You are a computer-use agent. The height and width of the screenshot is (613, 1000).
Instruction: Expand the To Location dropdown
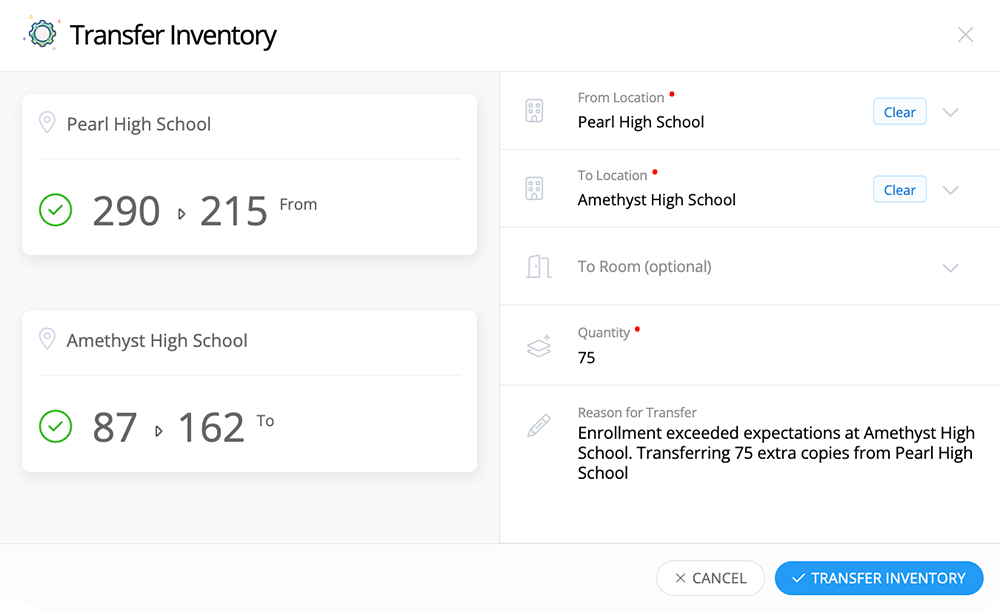click(950, 188)
